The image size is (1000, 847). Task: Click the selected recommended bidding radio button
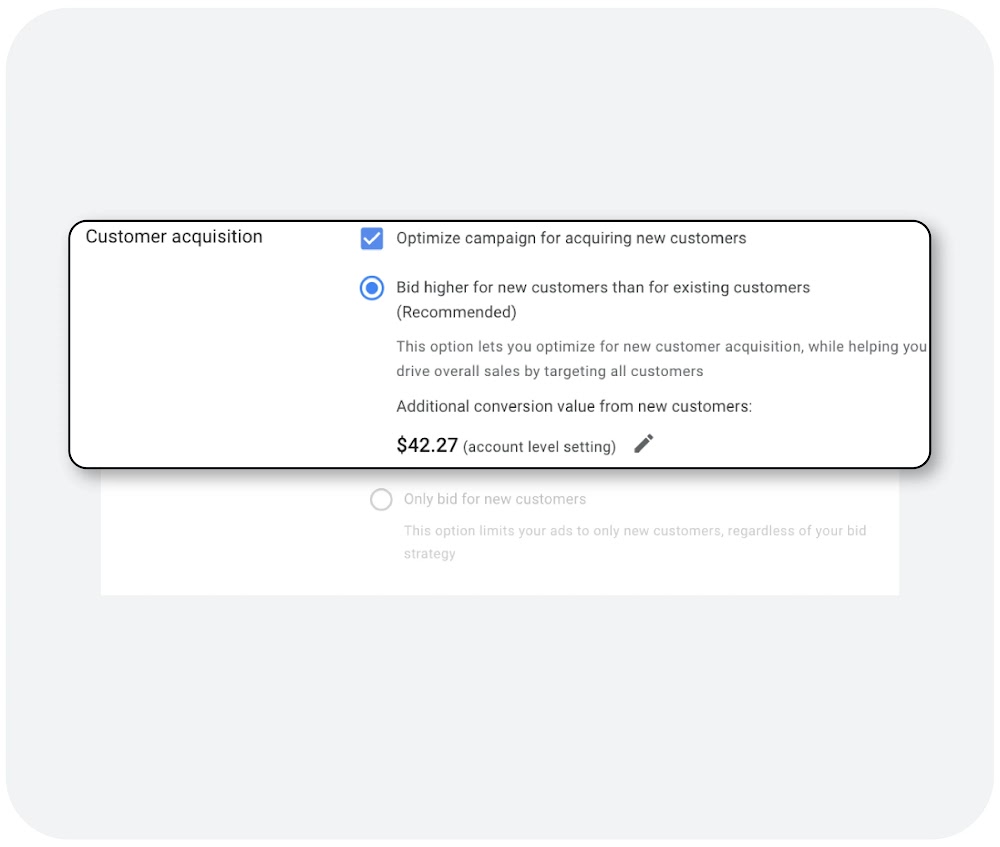click(x=372, y=288)
